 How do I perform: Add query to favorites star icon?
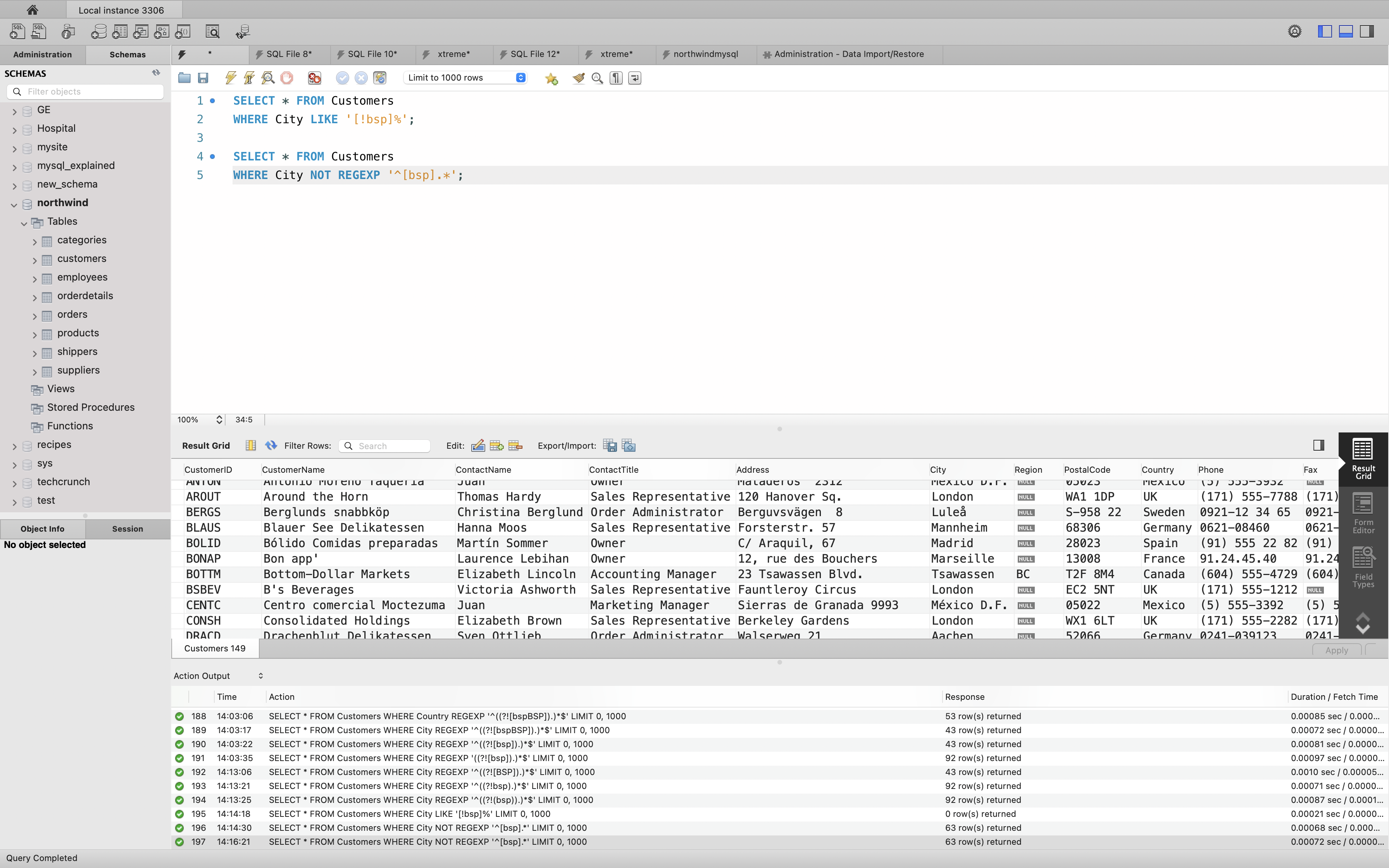click(x=551, y=79)
